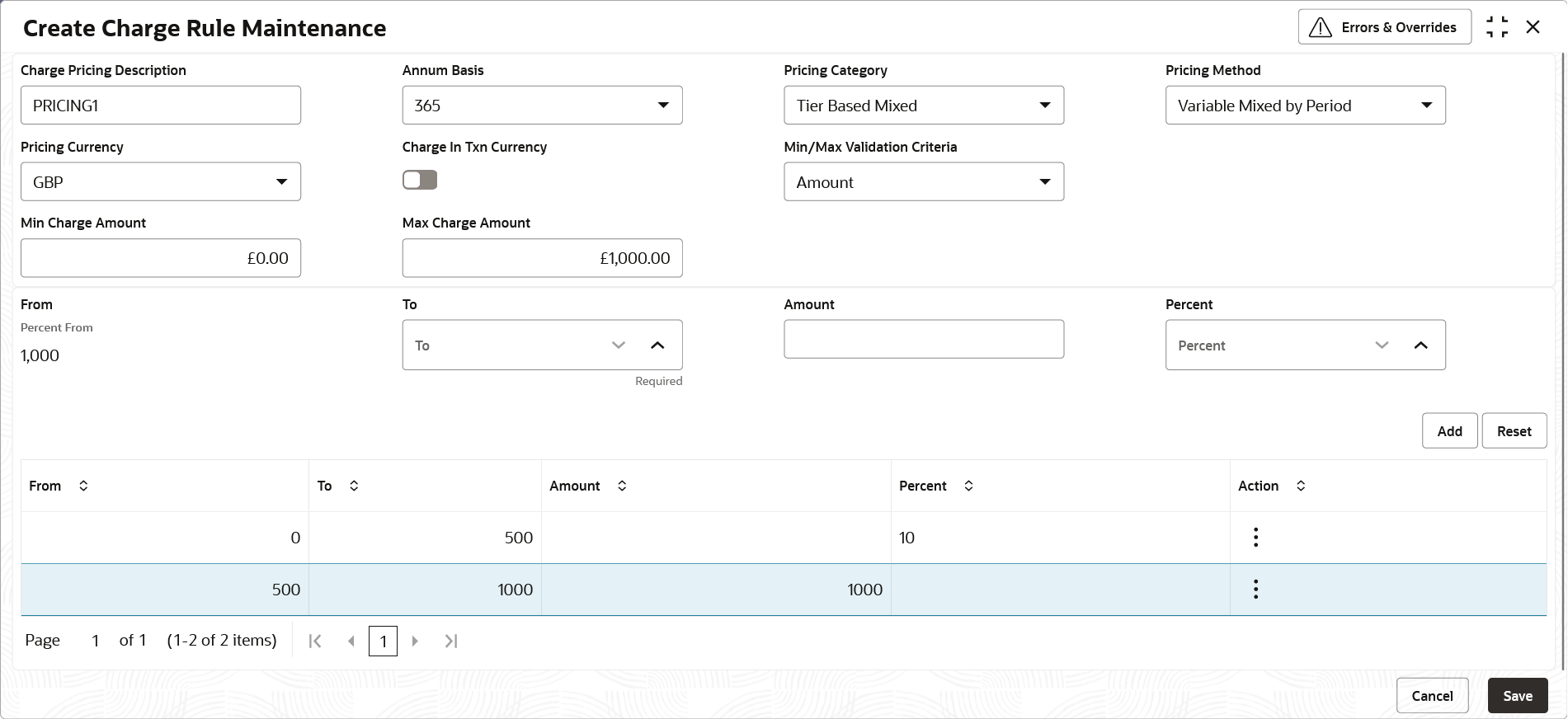Click the Amount input field

click(924, 340)
